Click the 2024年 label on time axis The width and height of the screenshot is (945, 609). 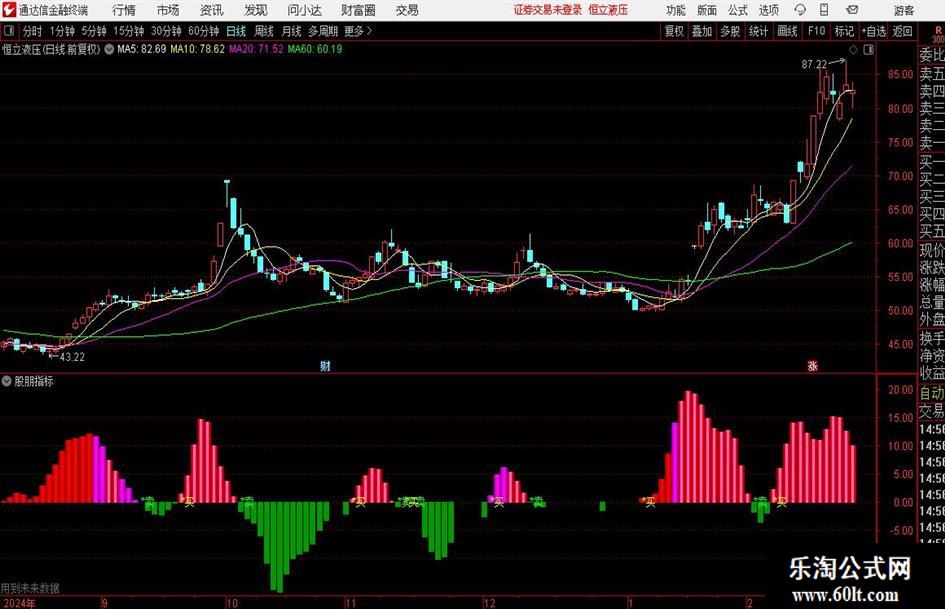click(x=19, y=603)
